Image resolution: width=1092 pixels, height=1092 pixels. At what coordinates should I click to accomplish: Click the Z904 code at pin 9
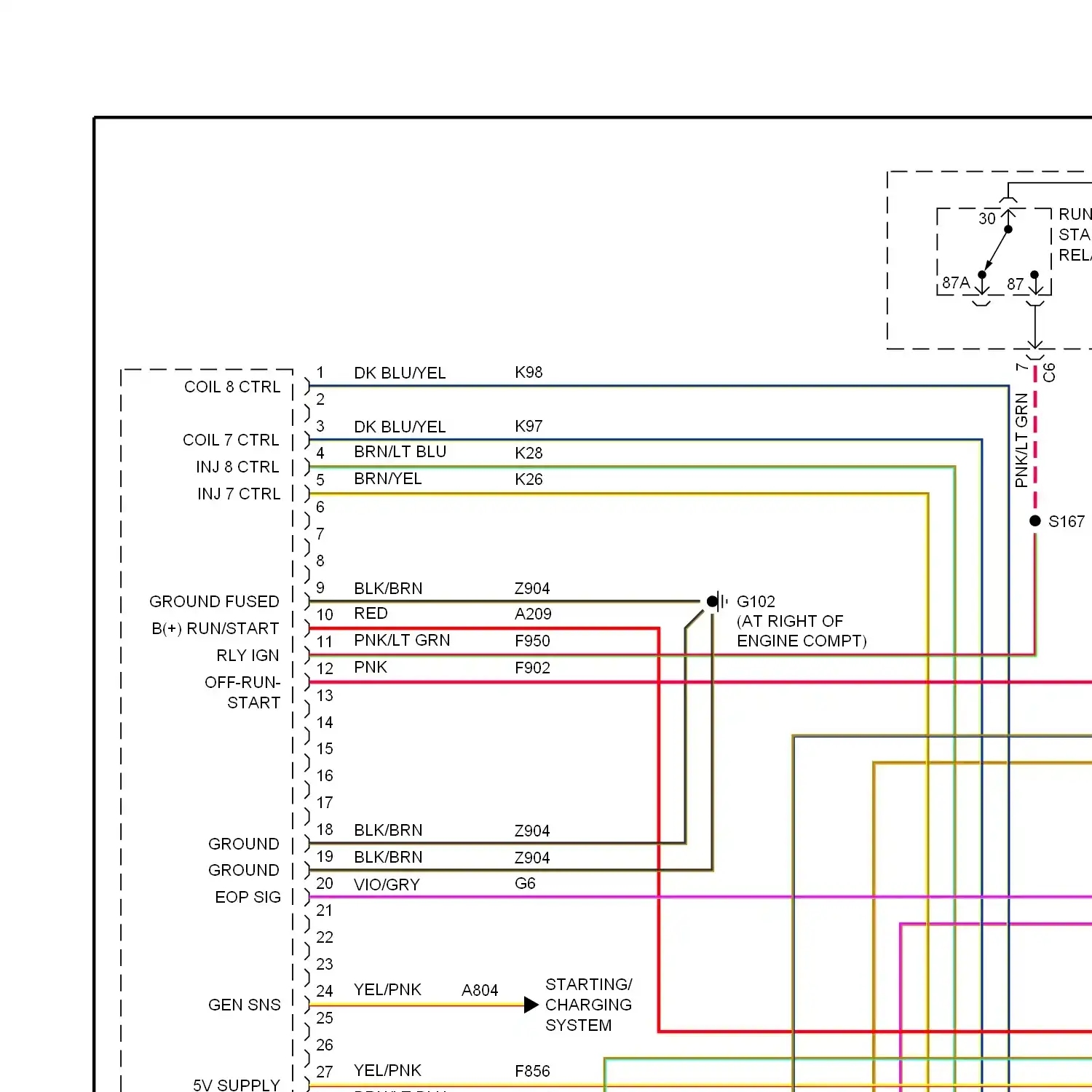point(532,588)
